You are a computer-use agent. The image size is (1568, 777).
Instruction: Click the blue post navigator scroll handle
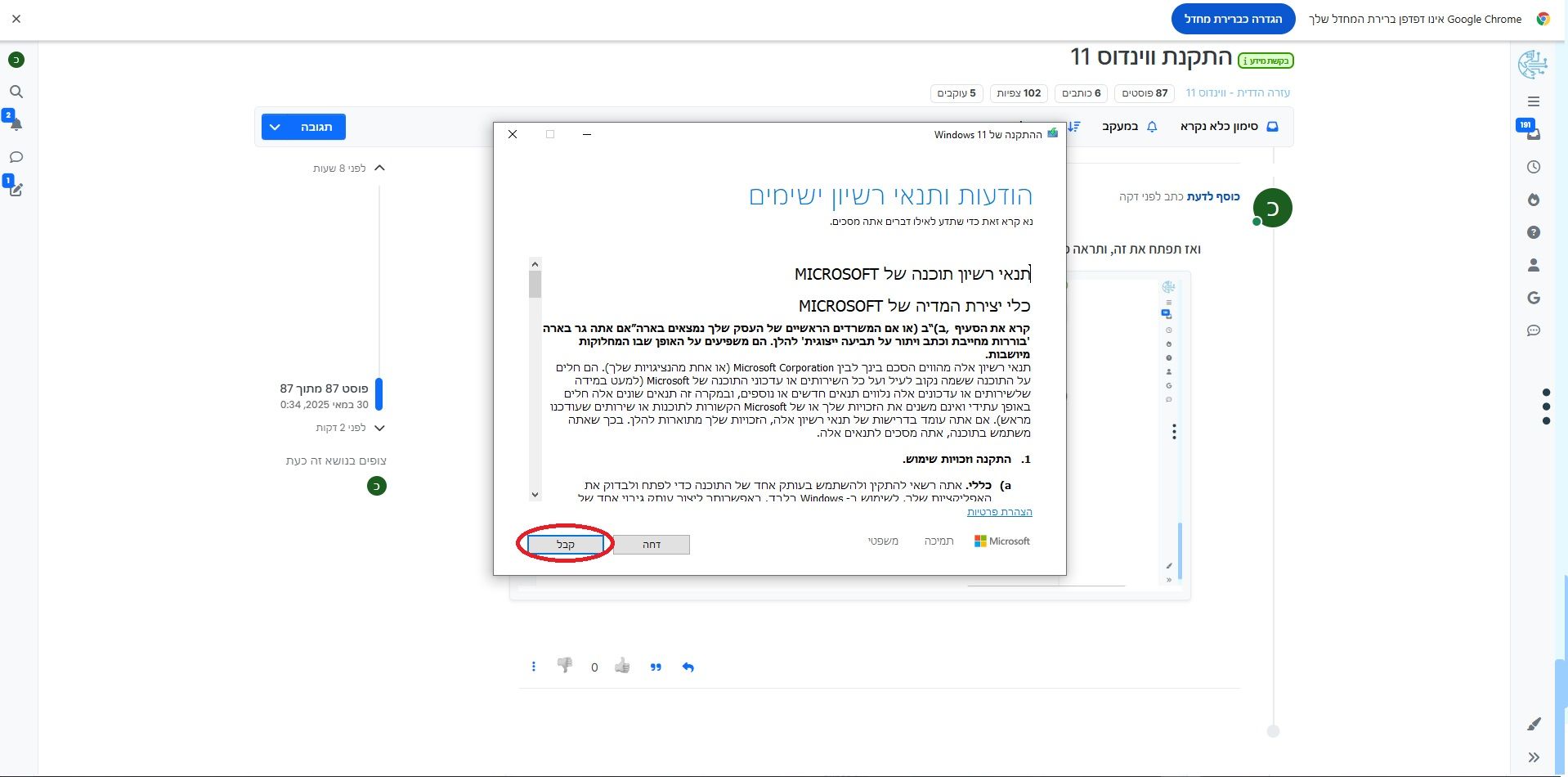[x=379, y=394]
